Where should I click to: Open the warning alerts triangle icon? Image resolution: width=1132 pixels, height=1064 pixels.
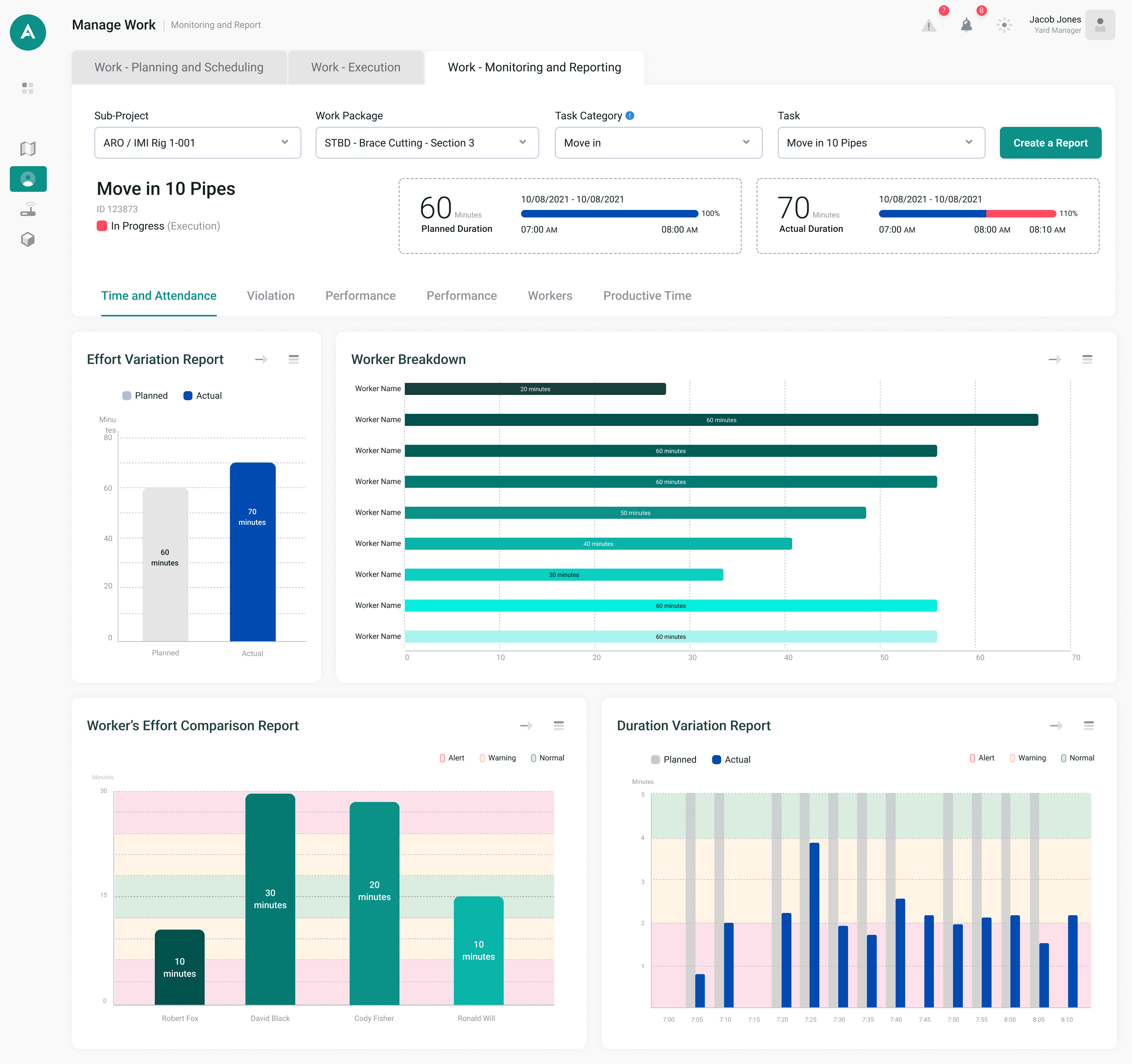929,25
